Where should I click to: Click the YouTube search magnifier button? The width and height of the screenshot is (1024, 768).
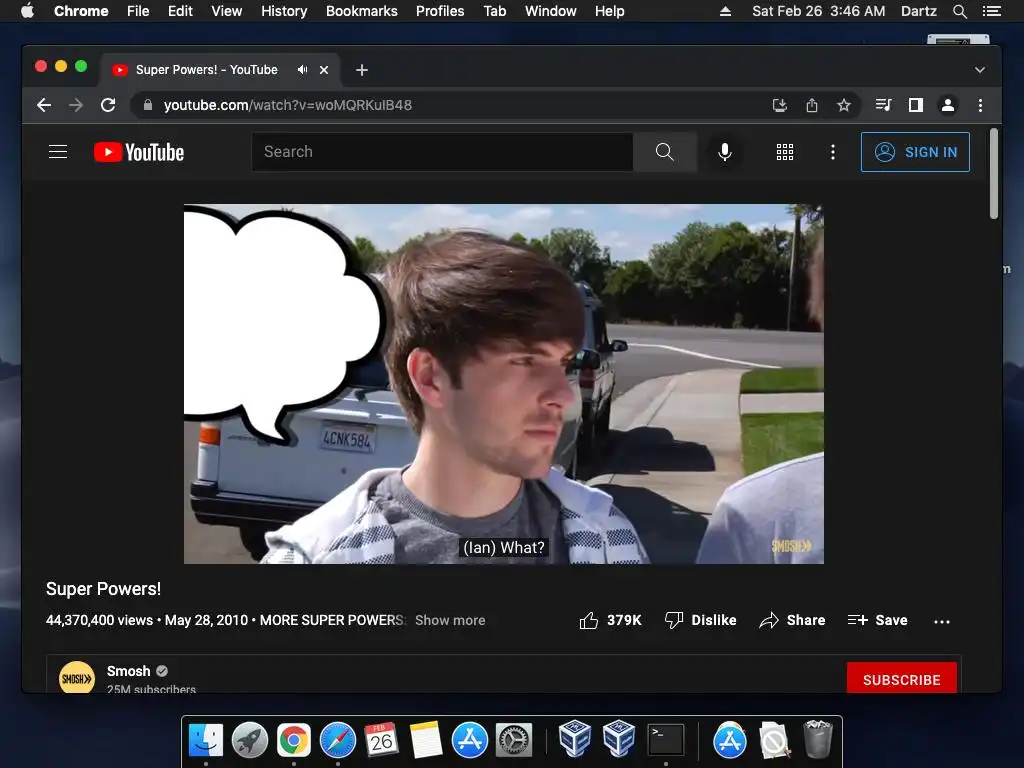tap(664, 152)
